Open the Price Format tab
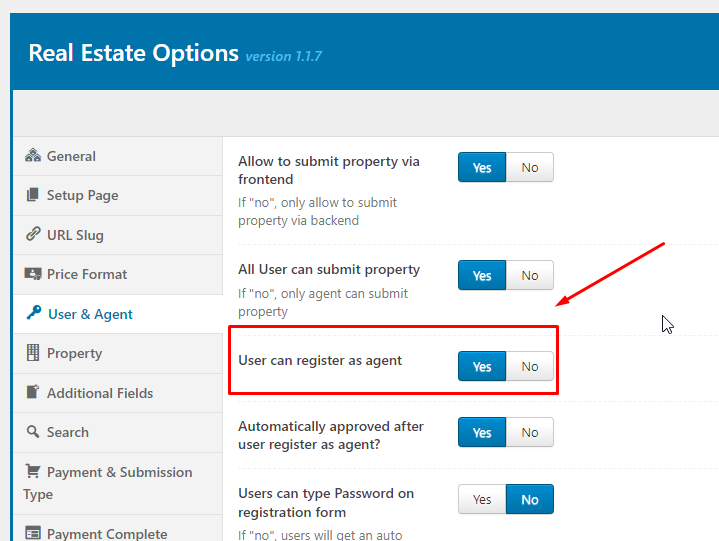The height and width of the screenshot is (541, 719). click(86, 274)
